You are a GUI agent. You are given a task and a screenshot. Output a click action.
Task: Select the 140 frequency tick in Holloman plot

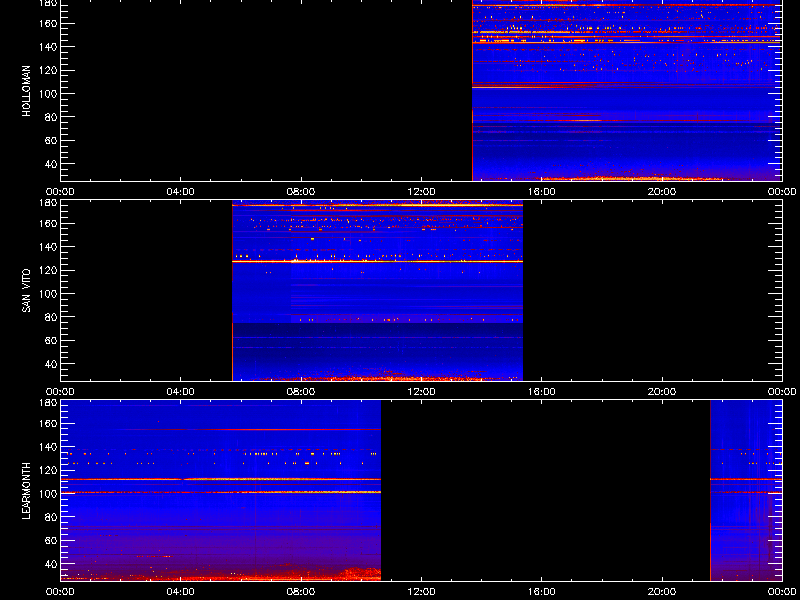tap(47, 46)
